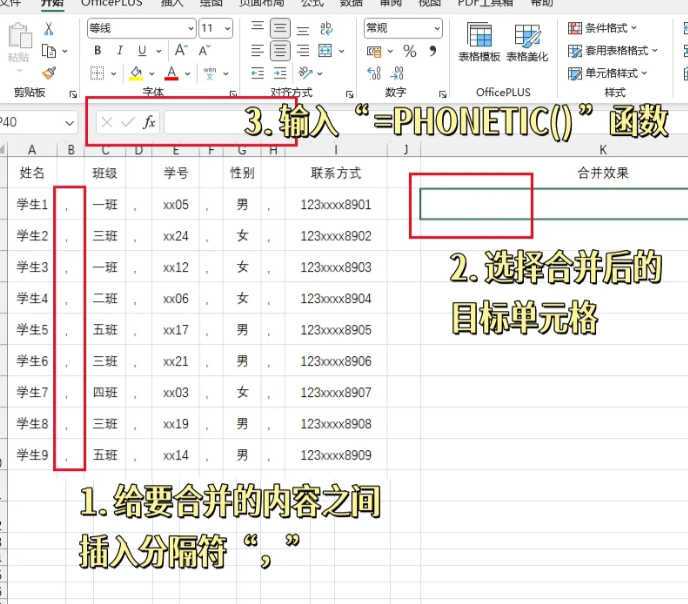Open 套用表格格式 format as table menu

(x=613, y=50)
